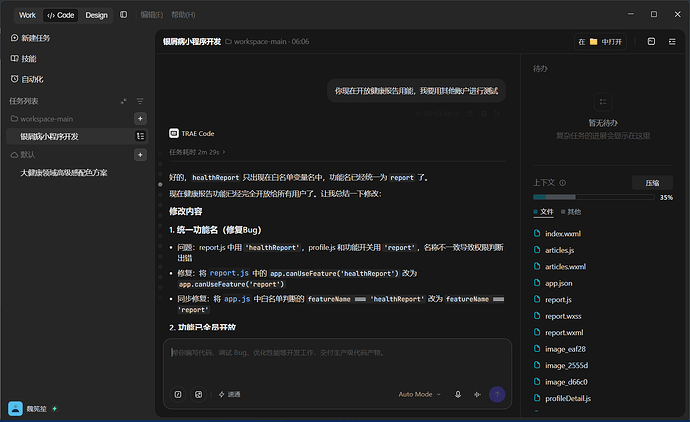Open the folder location dropdown button
This screenshot has height=422, width=690.
click(600, 42)
